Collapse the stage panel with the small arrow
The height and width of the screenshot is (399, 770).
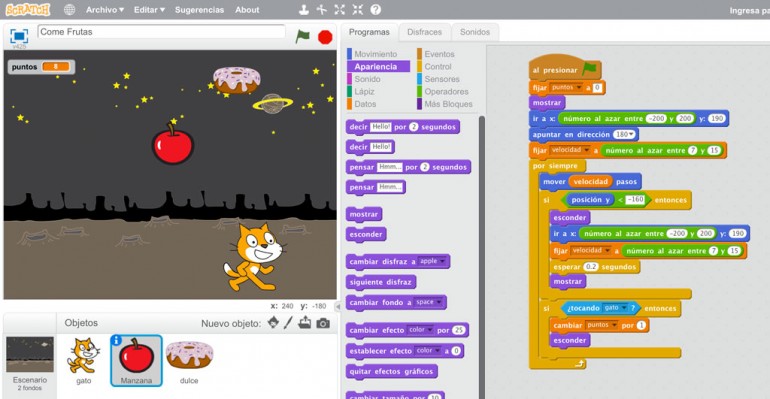(337, 306)
